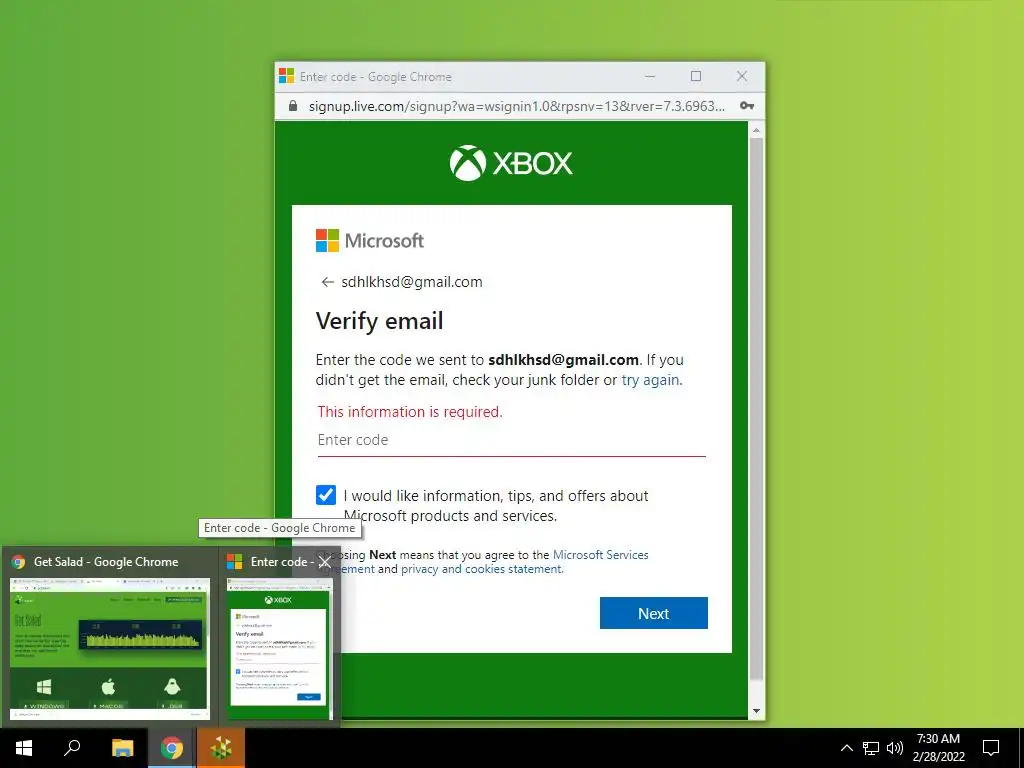Minimize the Enter code Chrome window
Image resolution: width=1024 pixels, height=768 pixels.
(650, 76)
